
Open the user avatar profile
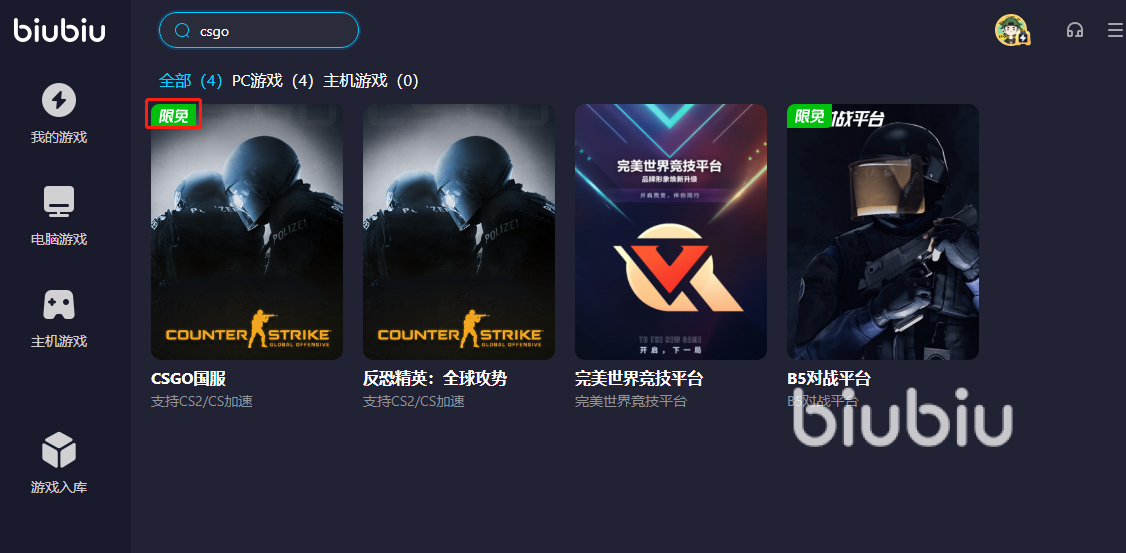(x=1012, y=30)
